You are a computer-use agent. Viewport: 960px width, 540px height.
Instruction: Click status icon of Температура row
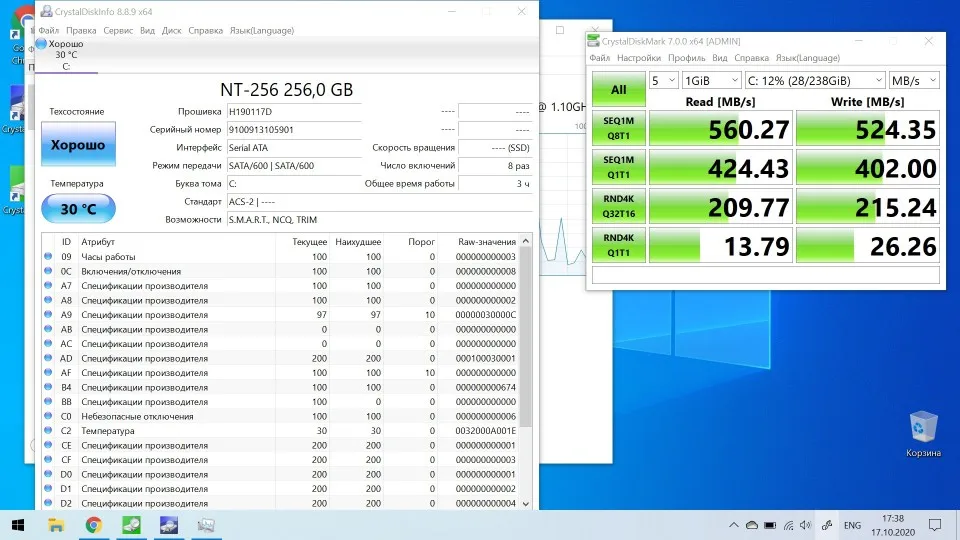pos(48,430)
